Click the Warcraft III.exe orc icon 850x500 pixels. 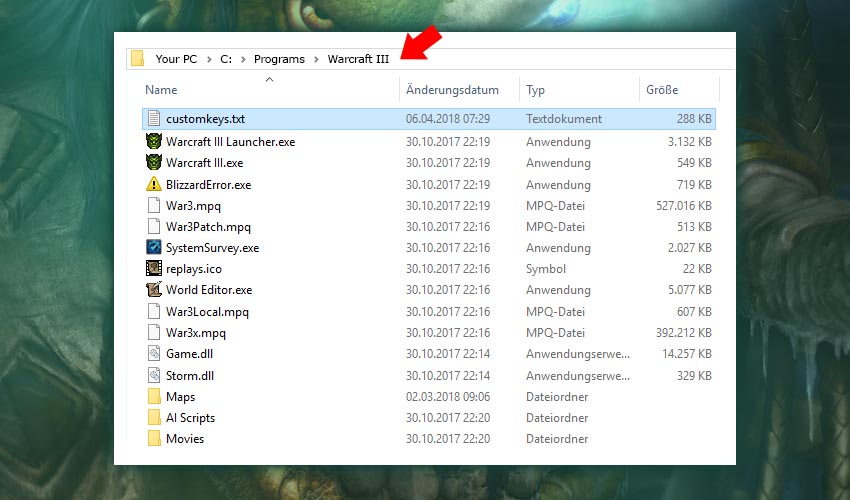click(154, 162)
